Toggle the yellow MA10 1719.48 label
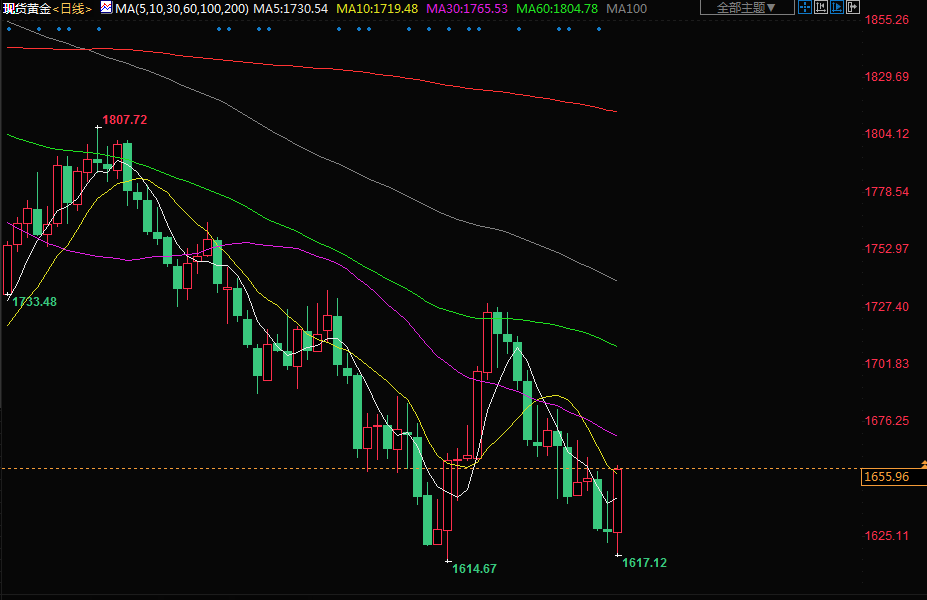The height and width of the screenshot is (600, 927). pyautogui.click(x=377, y=8)
